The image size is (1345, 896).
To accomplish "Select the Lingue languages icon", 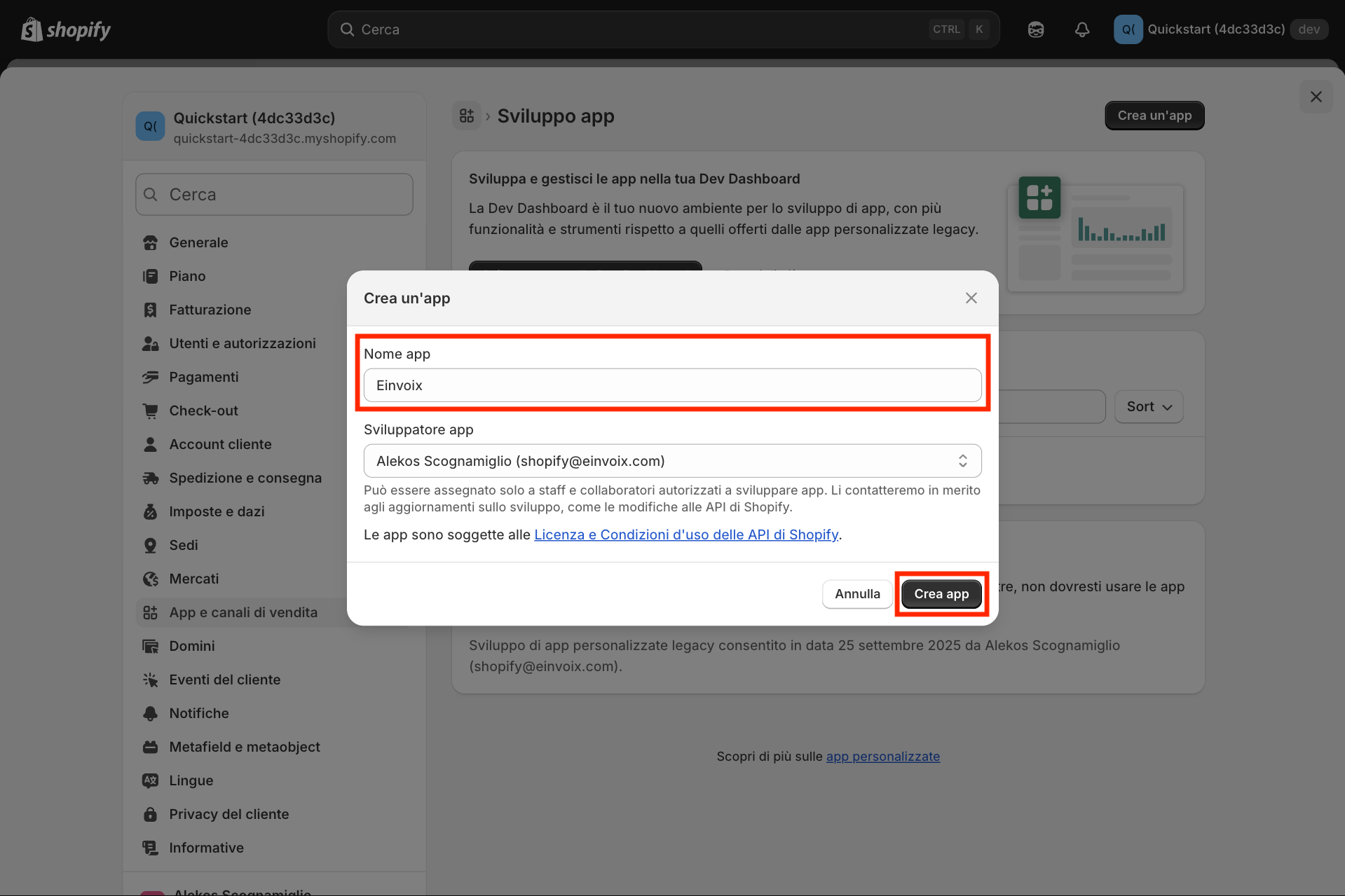I will [x=151, y=780].
